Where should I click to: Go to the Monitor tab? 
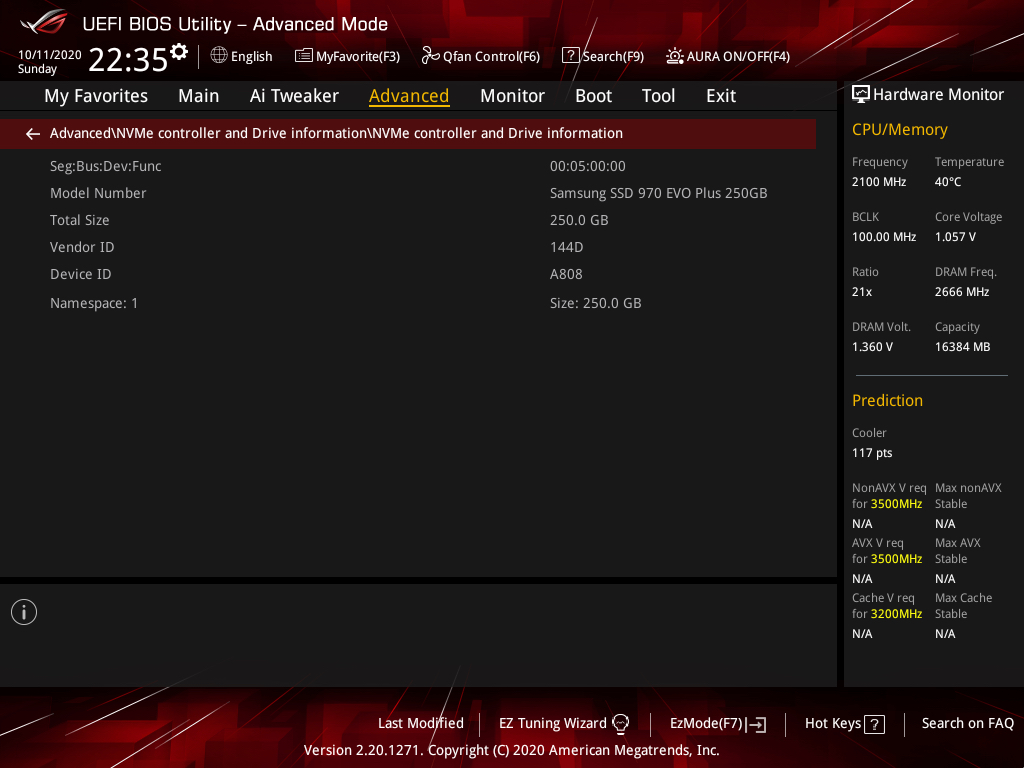tap(512, 96)
